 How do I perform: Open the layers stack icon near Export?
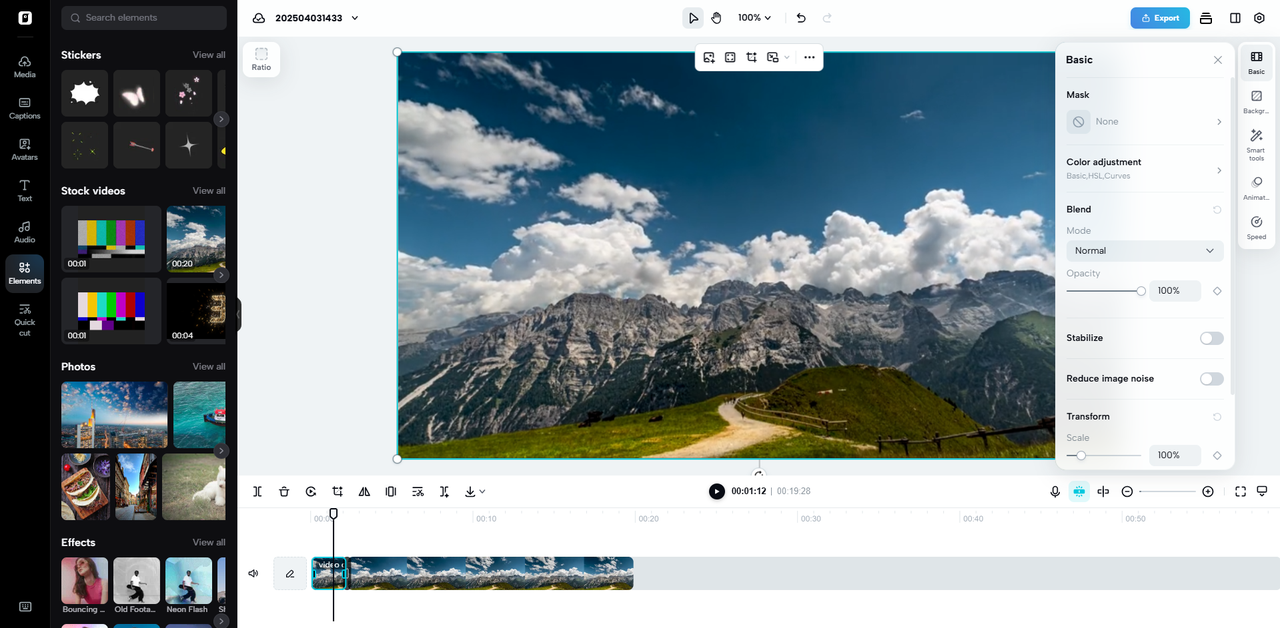[1206, 18]
